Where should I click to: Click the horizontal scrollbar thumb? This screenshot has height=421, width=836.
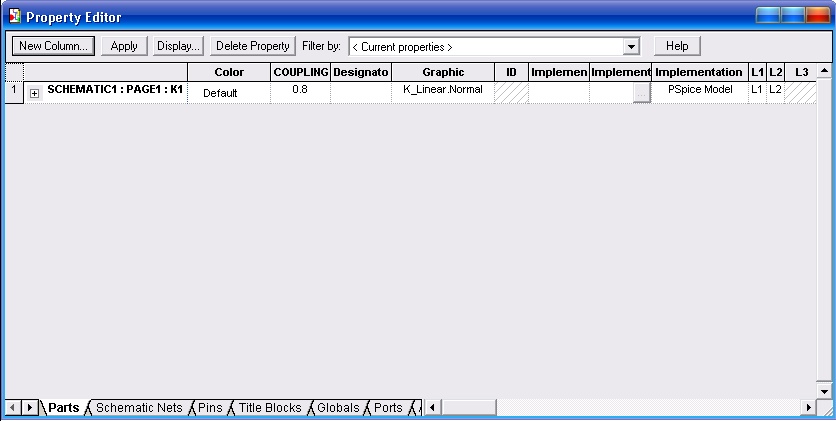click(x=468, y=408)
